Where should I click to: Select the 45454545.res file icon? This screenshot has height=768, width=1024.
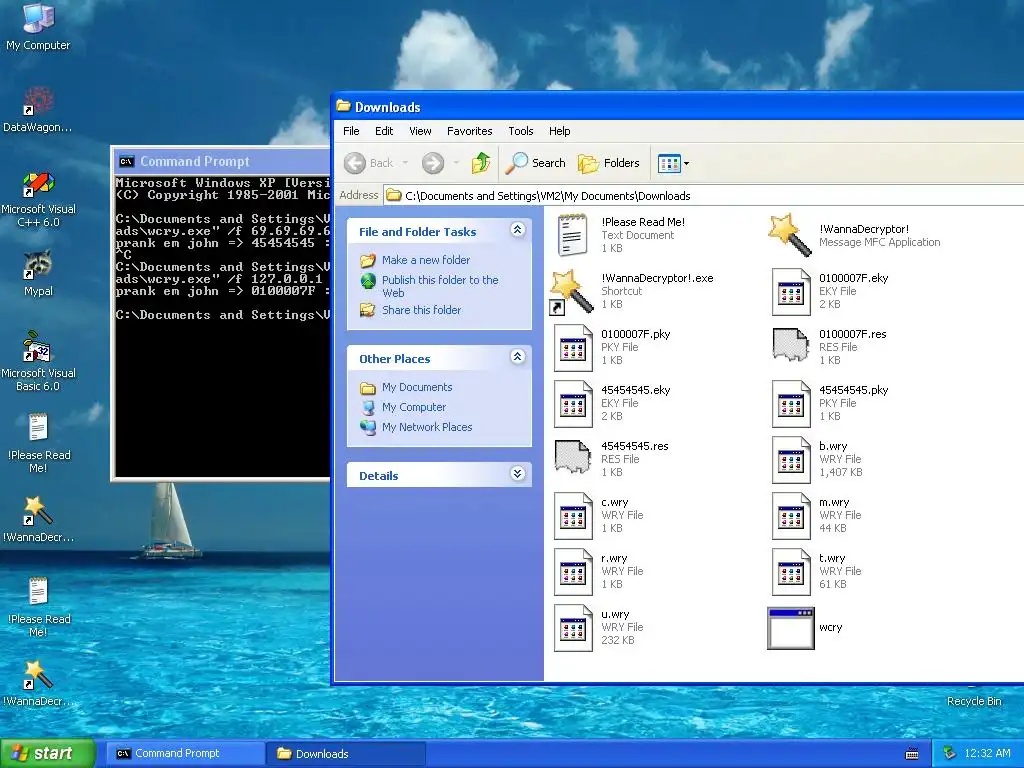tap(573, 456)
